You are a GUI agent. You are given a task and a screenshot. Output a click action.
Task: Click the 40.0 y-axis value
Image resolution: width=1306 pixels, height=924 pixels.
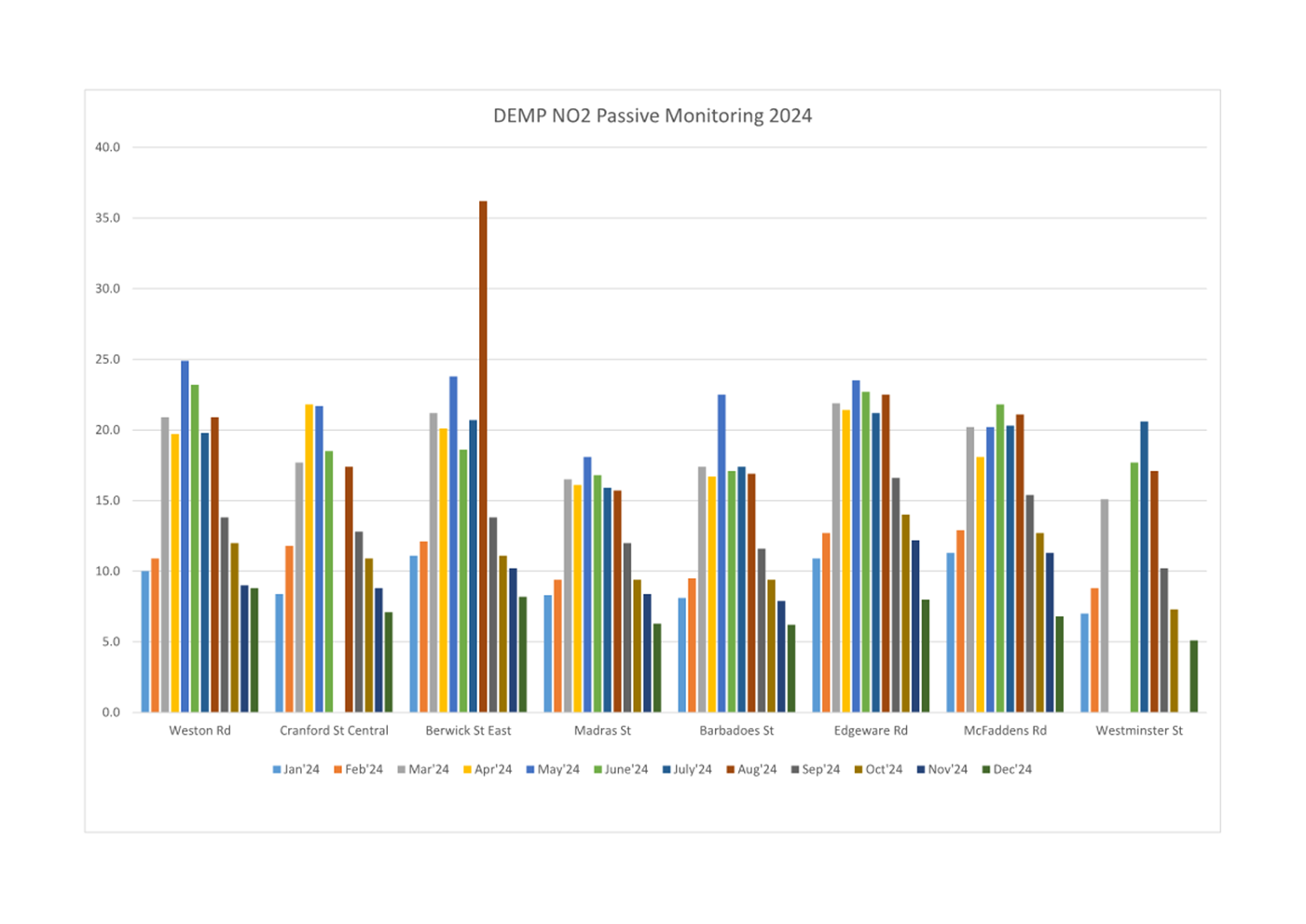point(107,146)
